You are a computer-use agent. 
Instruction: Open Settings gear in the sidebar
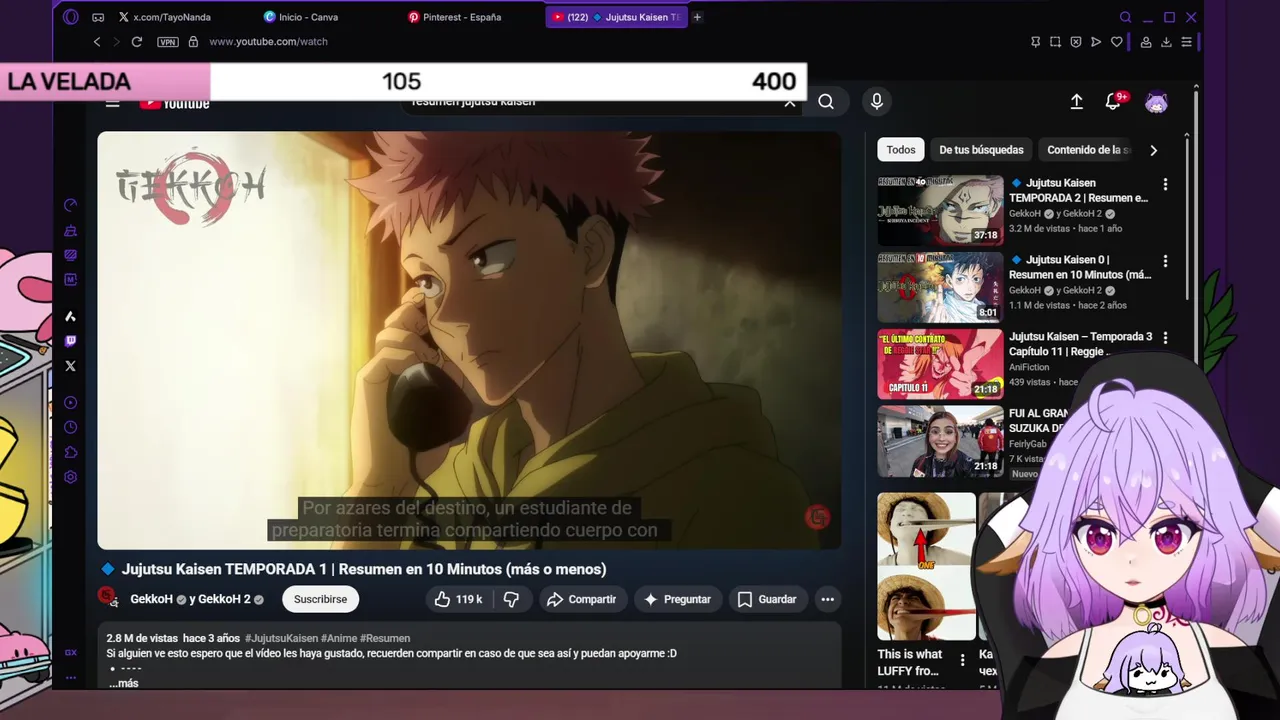coord(70,477)
